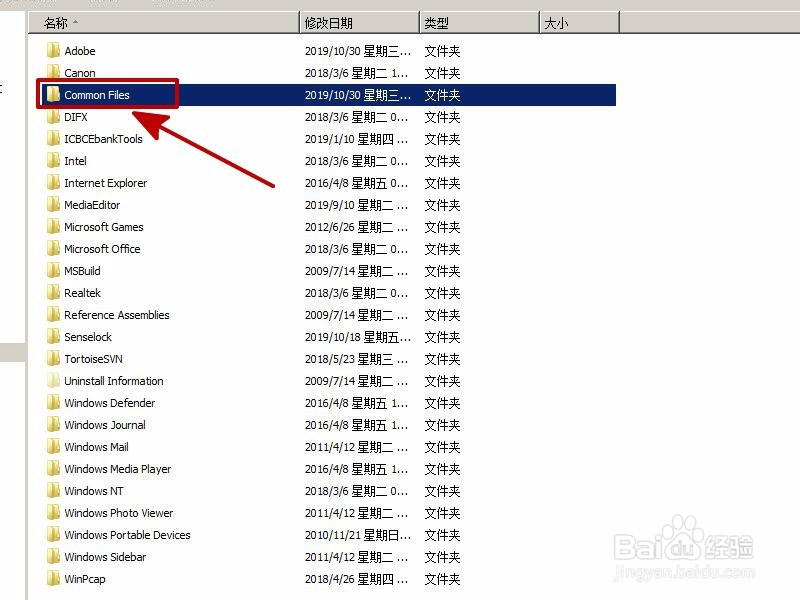
Task: Click the Canon folder icon
Action: coord(55,73)
